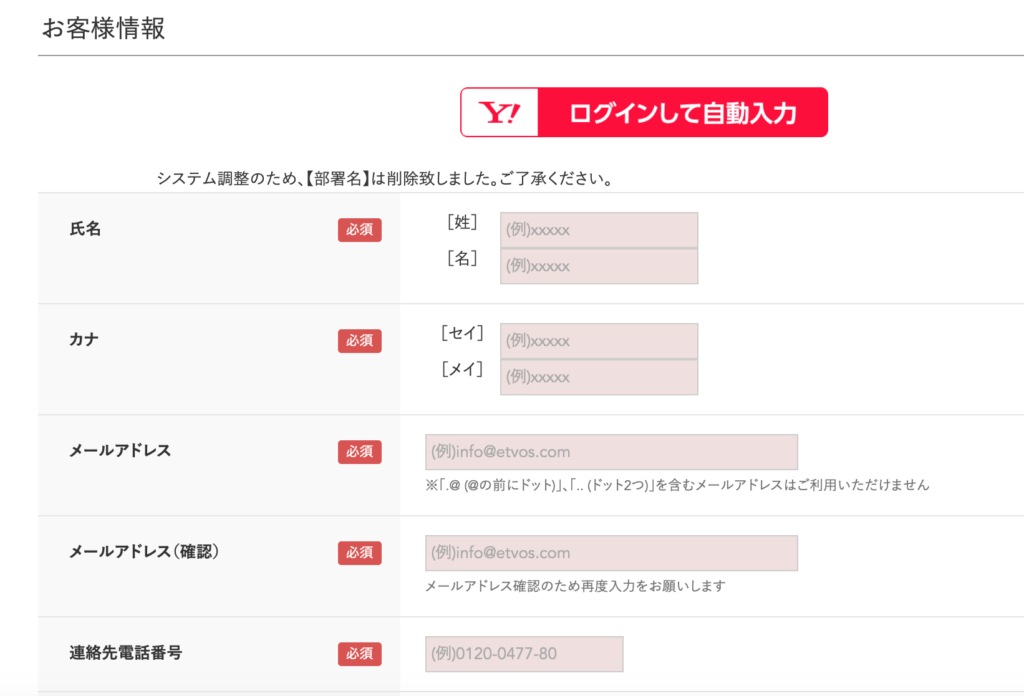Focus the 名 first name field

[599, 266]
